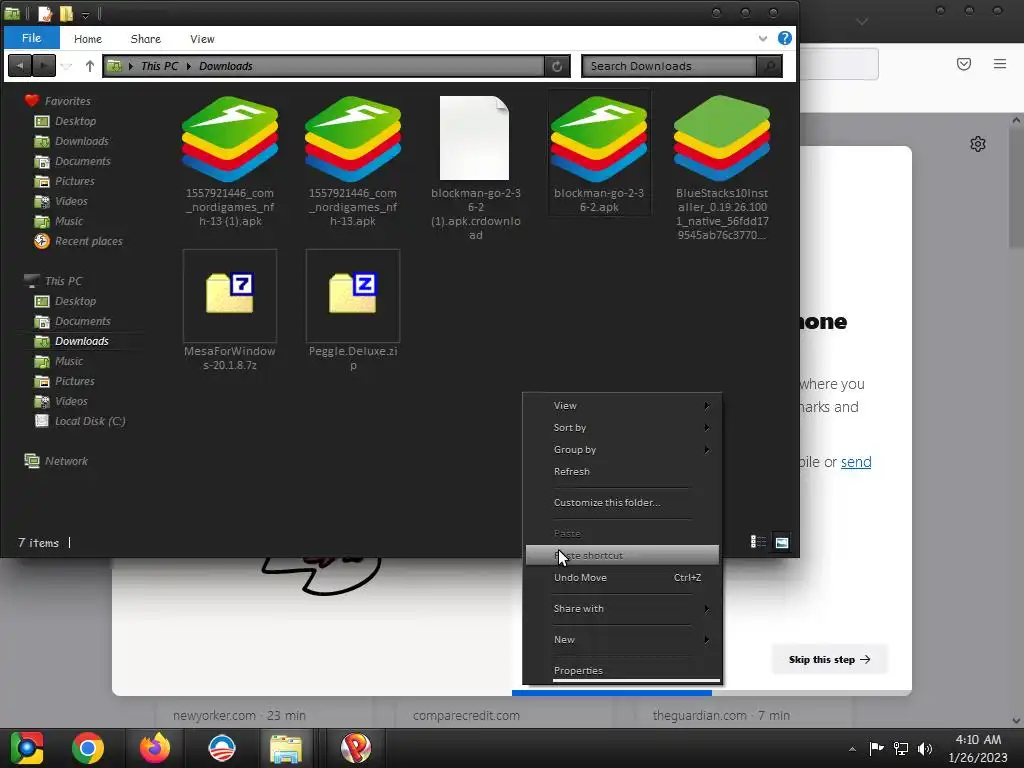
Task: Open Pictures under This PC
Action: 74,381
